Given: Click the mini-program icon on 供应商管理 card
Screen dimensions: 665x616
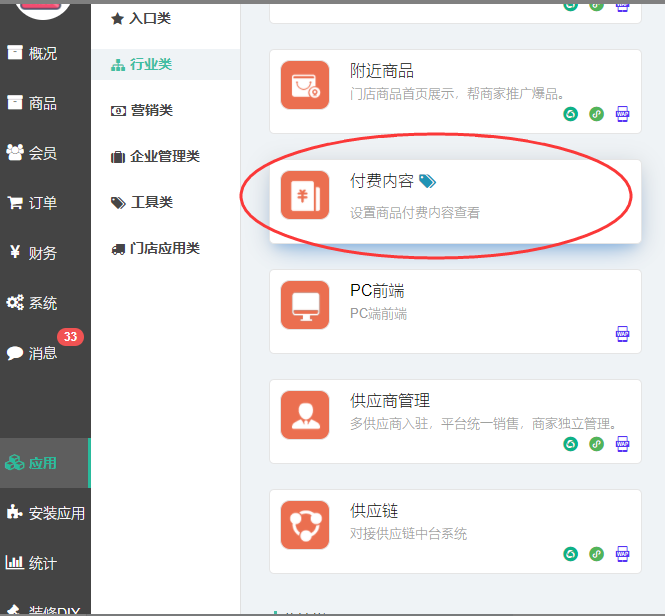Looking at the screenshot, I should coord(570,444).
